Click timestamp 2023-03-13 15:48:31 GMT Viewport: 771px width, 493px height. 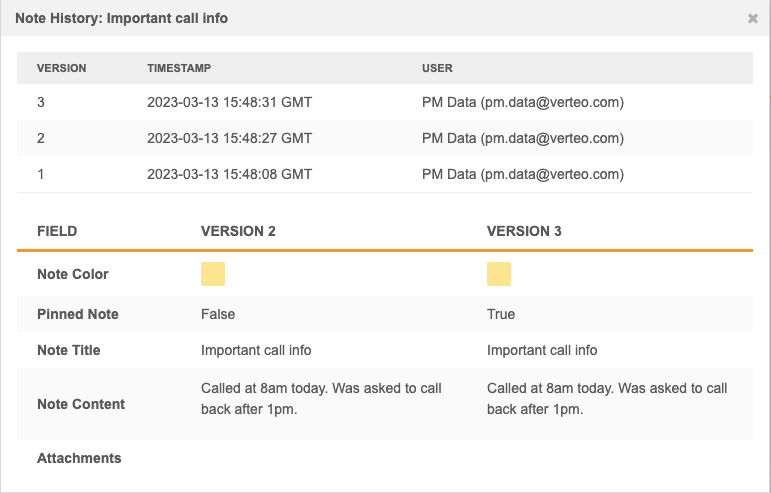point(229,102)
